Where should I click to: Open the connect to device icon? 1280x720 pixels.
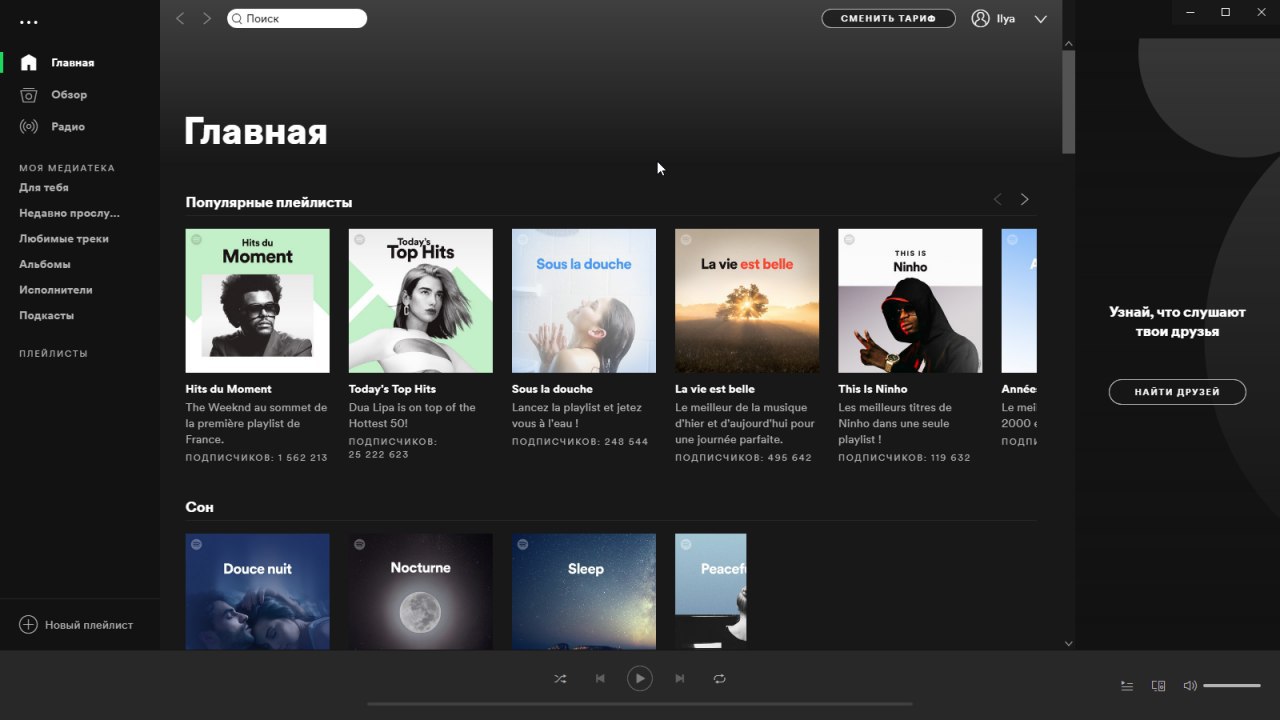pos(1158,686)
